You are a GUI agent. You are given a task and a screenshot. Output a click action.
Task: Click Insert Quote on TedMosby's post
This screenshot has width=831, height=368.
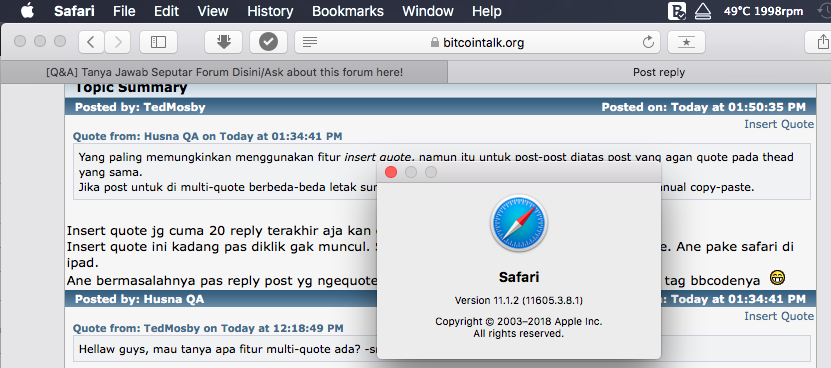click(x=779, y=124)
